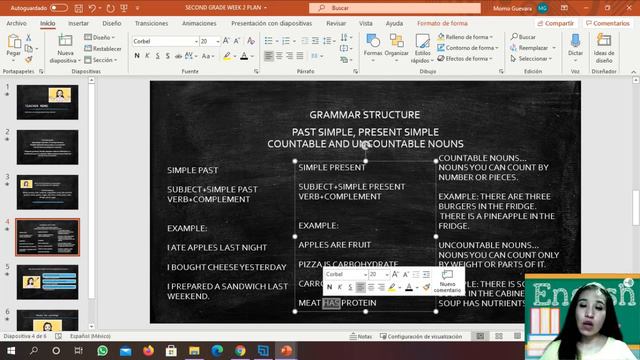Open the Aa change case dropdown
Viewport: 640px width, 360px height.
pos(208,56)
